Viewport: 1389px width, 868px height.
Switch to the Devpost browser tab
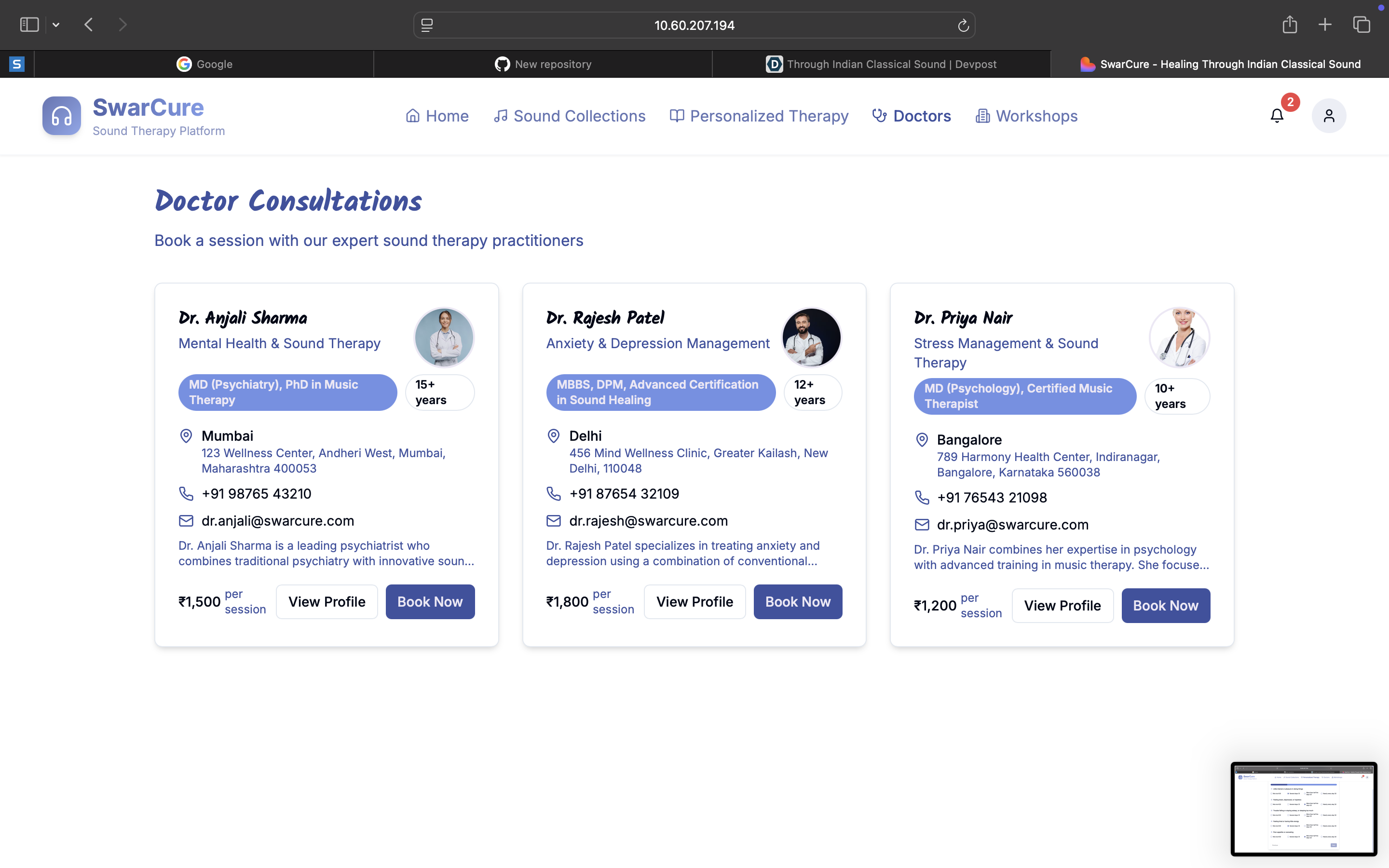(x=881, y=64)
